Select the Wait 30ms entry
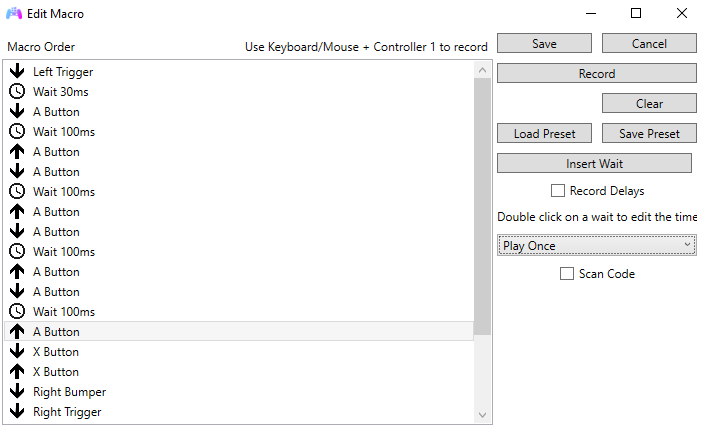Screen dimensions: 705x429 60,92
